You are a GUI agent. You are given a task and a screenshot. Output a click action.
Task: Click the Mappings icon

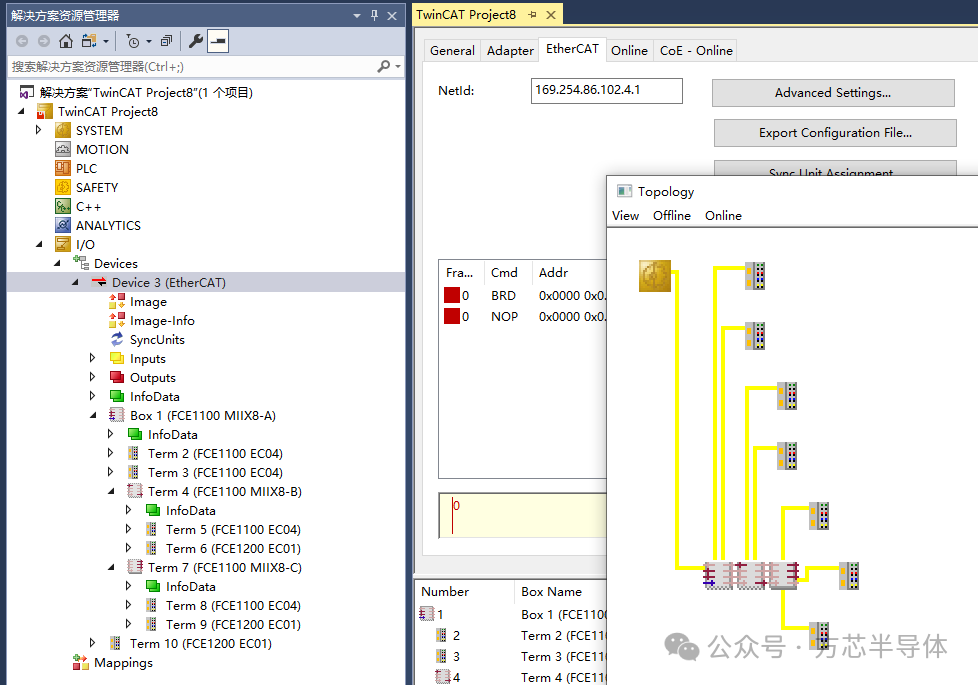pos(81,663)
